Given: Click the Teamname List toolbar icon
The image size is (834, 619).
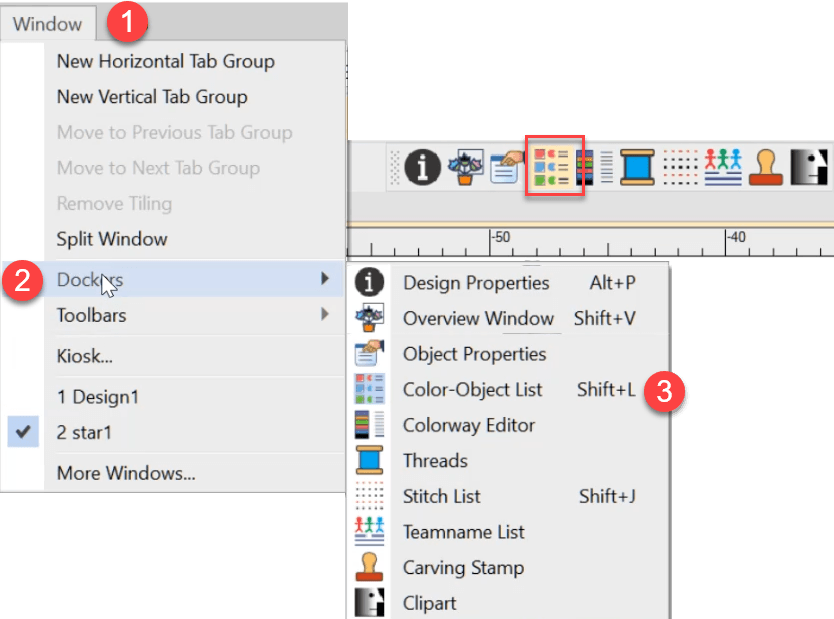Looking at the screenshot, I should tap(722, 167).
